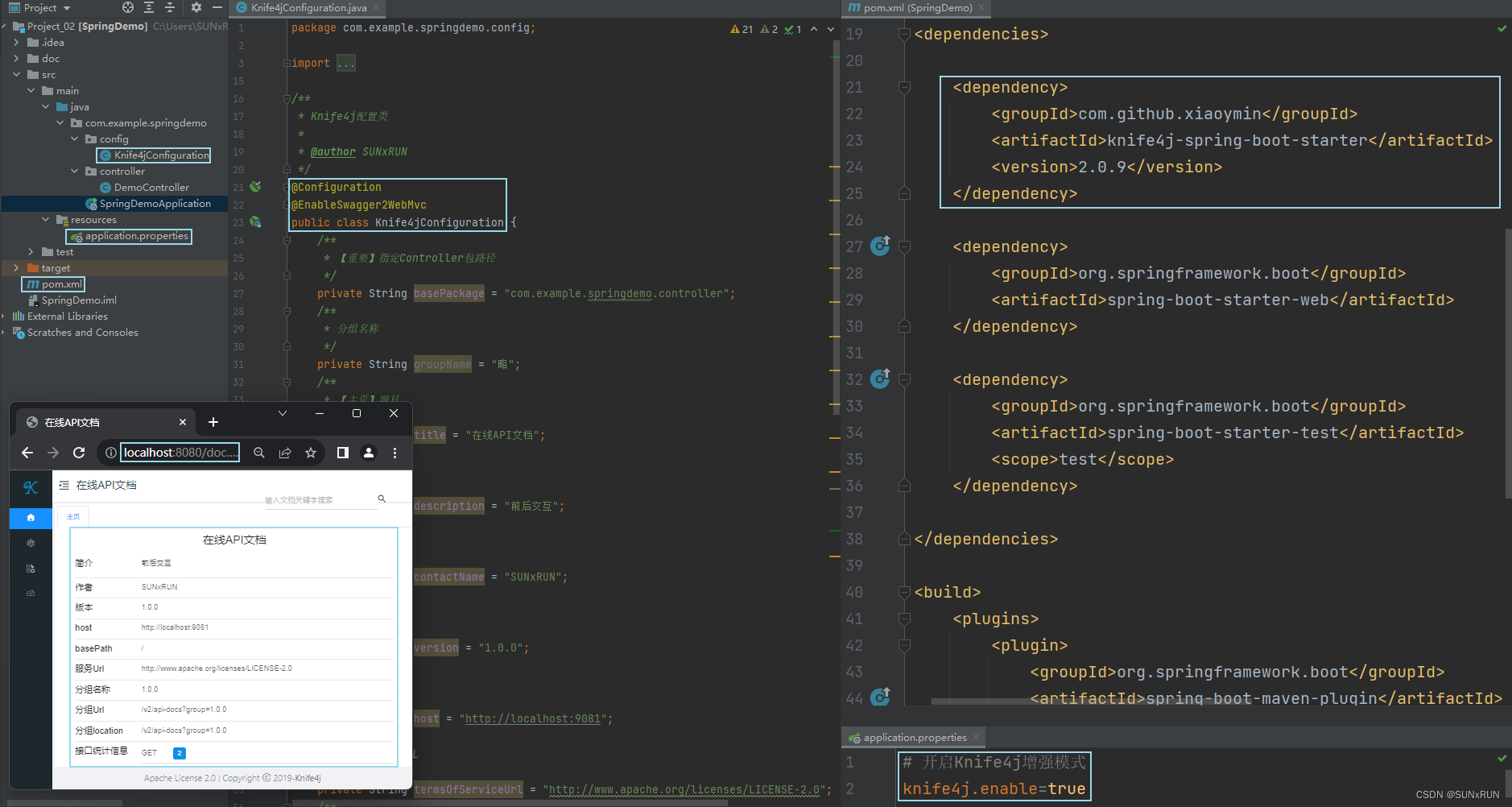Open browser three-dot menu

395,453
